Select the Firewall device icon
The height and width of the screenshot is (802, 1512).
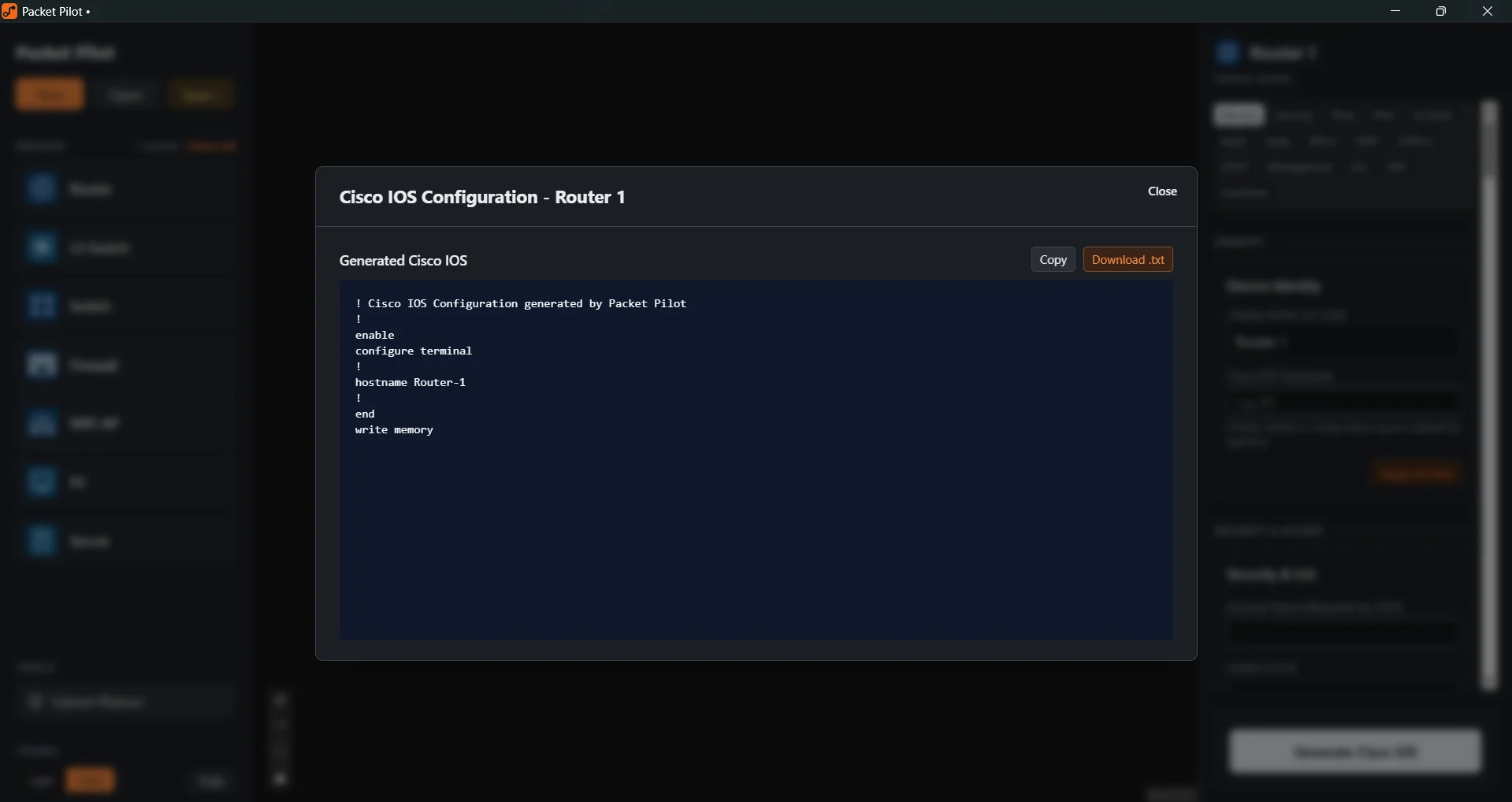click(41, 365)
